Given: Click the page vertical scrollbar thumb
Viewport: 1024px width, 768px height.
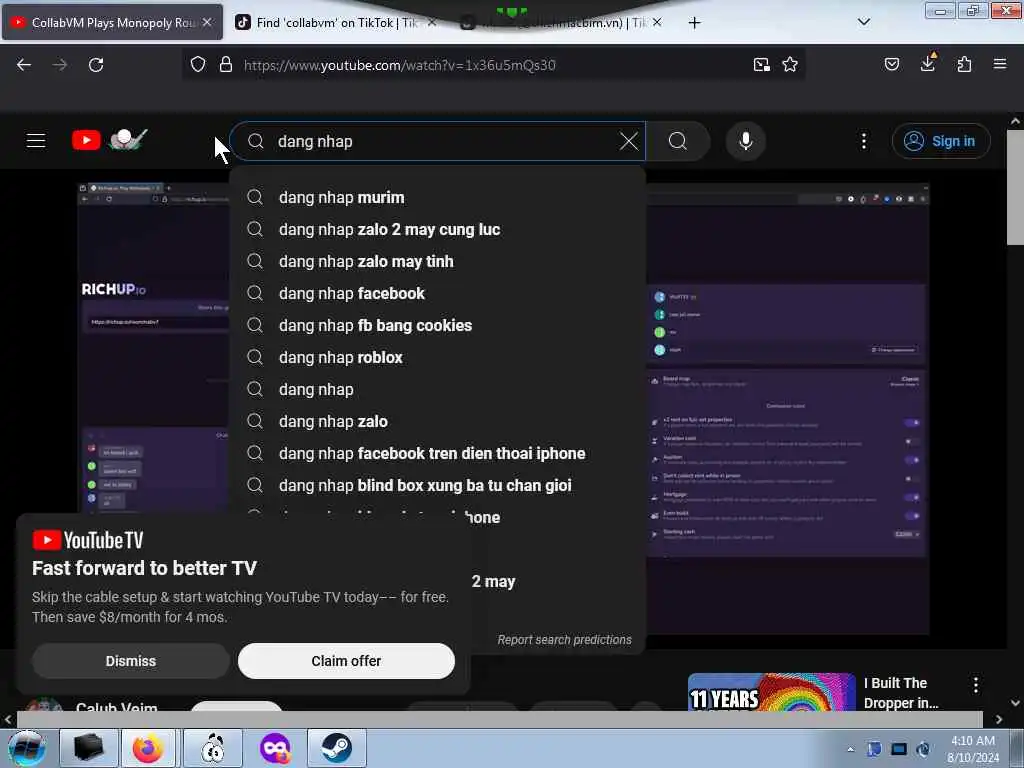Looking at the screenshot, I should 1015,187.
